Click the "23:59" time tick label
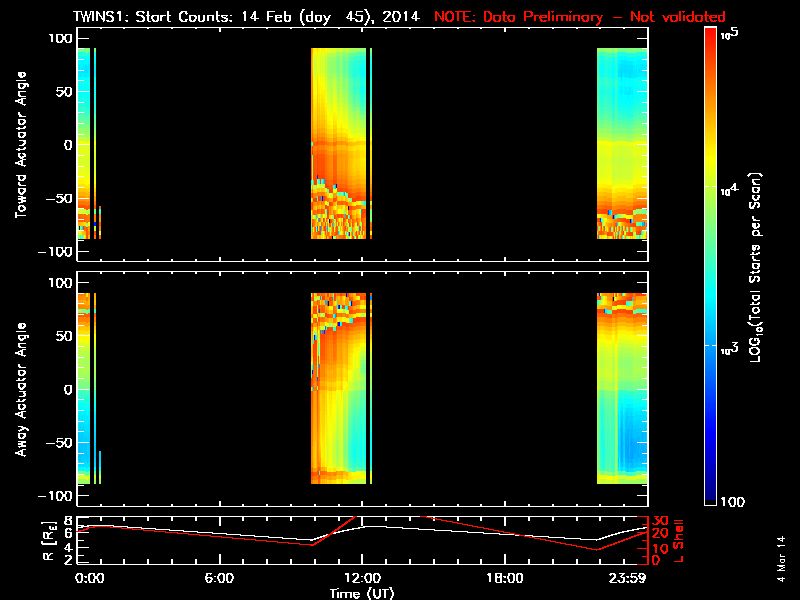 pyautogui.click(x=627, y=578)
